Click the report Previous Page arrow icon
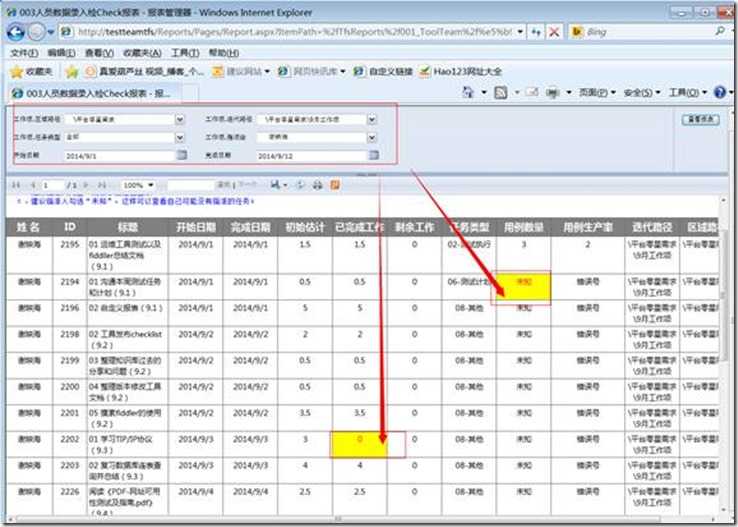The width and height of the screenshot is (738, 527). 32,185
